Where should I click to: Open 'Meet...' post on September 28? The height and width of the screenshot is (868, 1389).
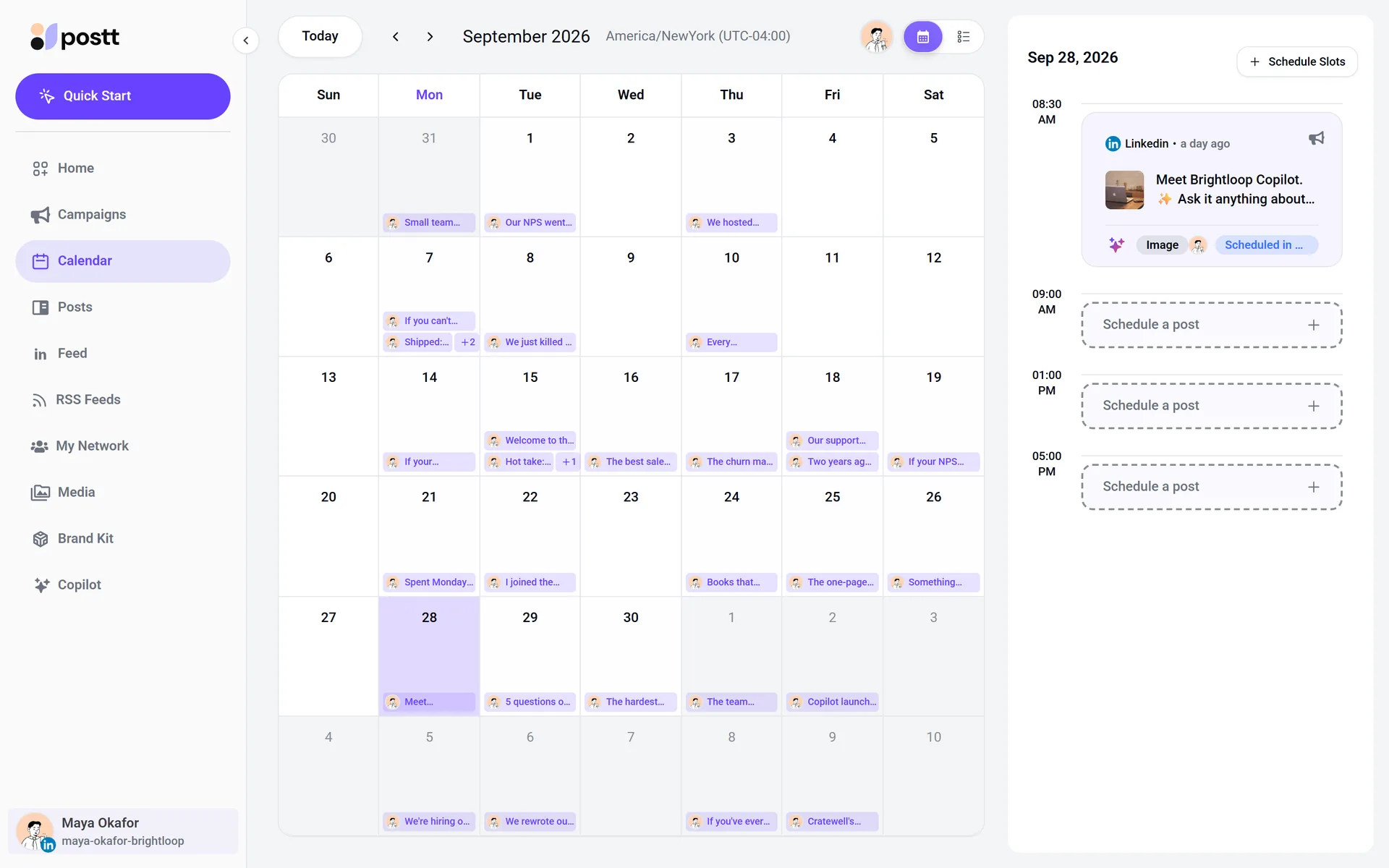pyautogui.click(x=428, y=702)
